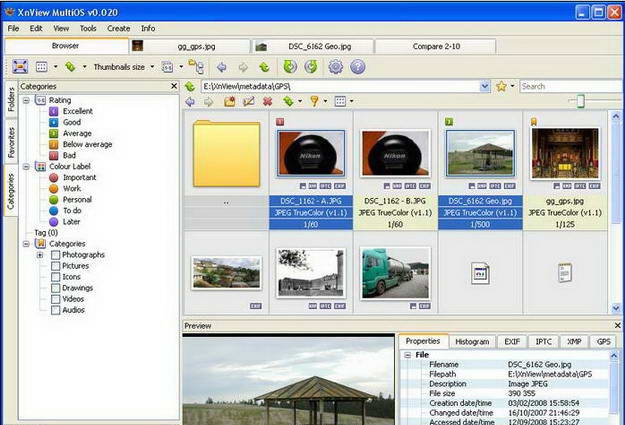
Task: Check the Pictures category checkbox
Action: (x=54, y=267)
